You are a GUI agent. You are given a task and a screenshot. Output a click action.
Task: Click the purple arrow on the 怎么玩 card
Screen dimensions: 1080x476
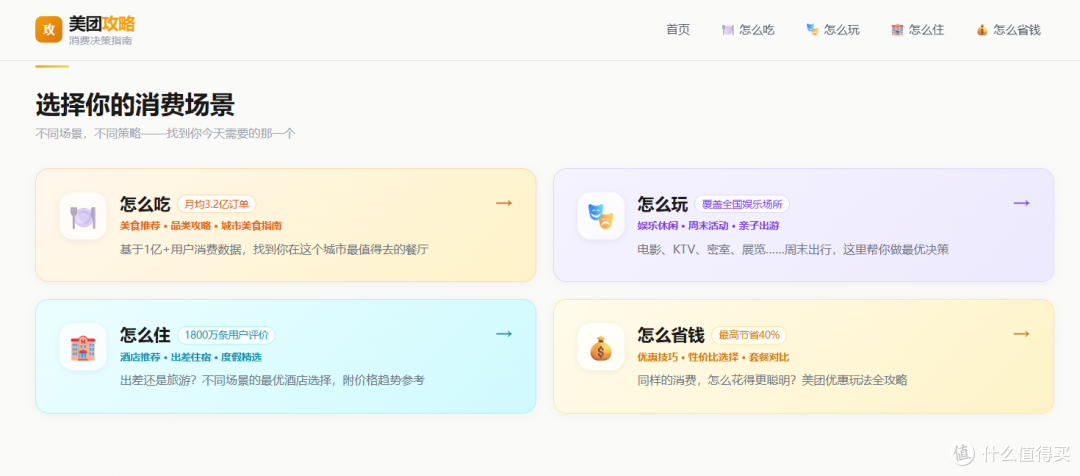pyautogui.click(x=1021, y=203)
